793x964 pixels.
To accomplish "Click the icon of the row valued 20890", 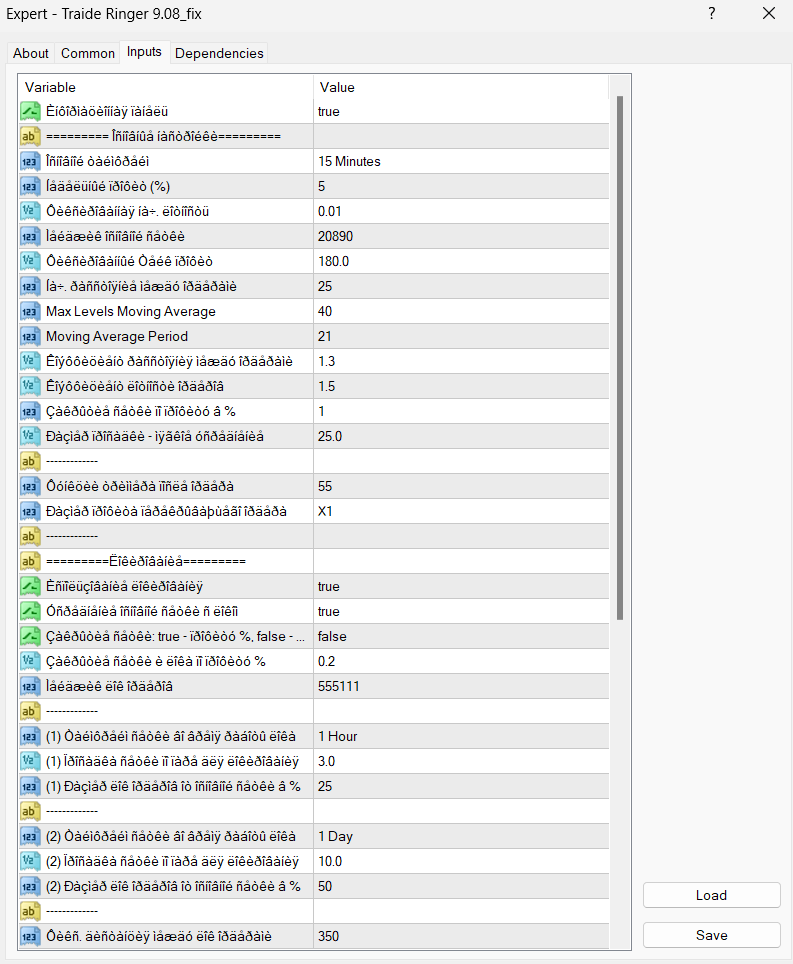I will coord(30,236).
